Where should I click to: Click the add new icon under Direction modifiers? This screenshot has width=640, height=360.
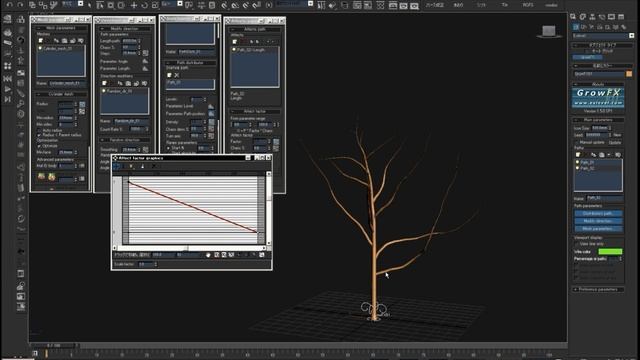pyautogui.click(x=104, y=83)
